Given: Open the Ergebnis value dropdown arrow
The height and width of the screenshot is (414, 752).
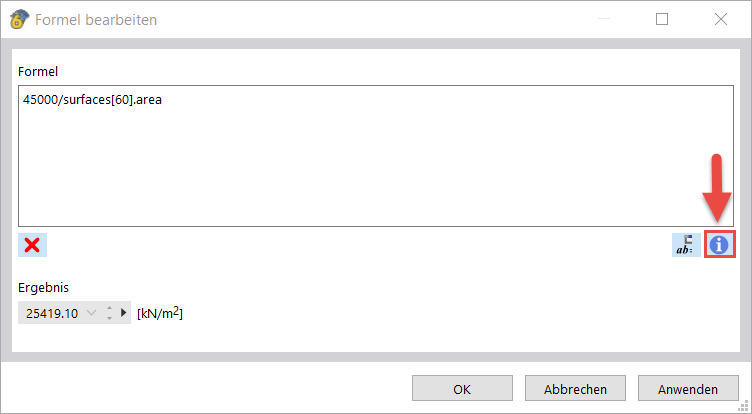Looking at the screenshot, I should pos(93,314).
